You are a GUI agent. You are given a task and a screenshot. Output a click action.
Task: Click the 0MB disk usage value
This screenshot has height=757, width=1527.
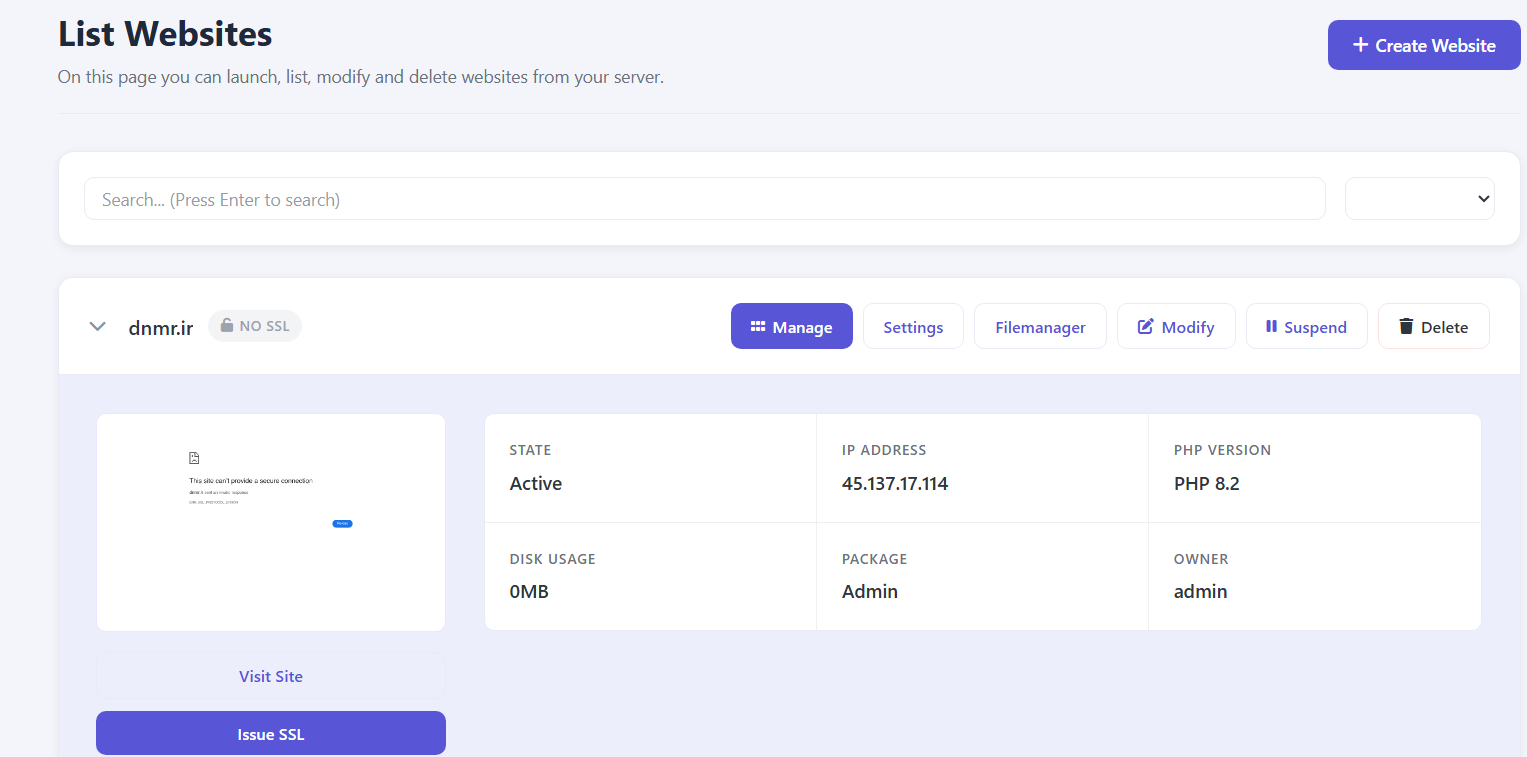pyautogui.click(x=529, y=592)
